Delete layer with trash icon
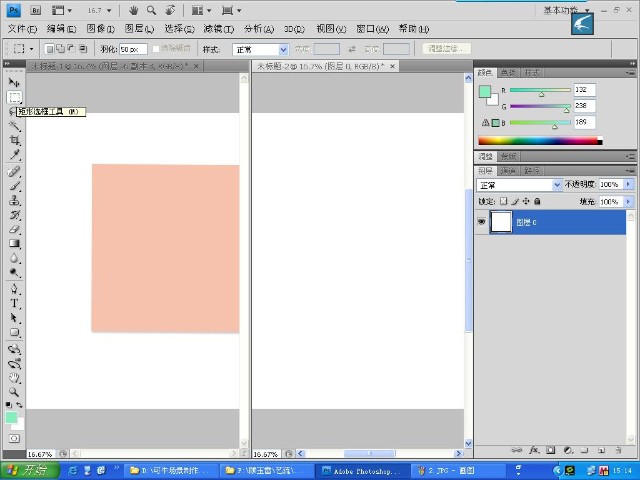Image resolution: width=640 pixels, height=480 pixels. [x=618, y=450]
